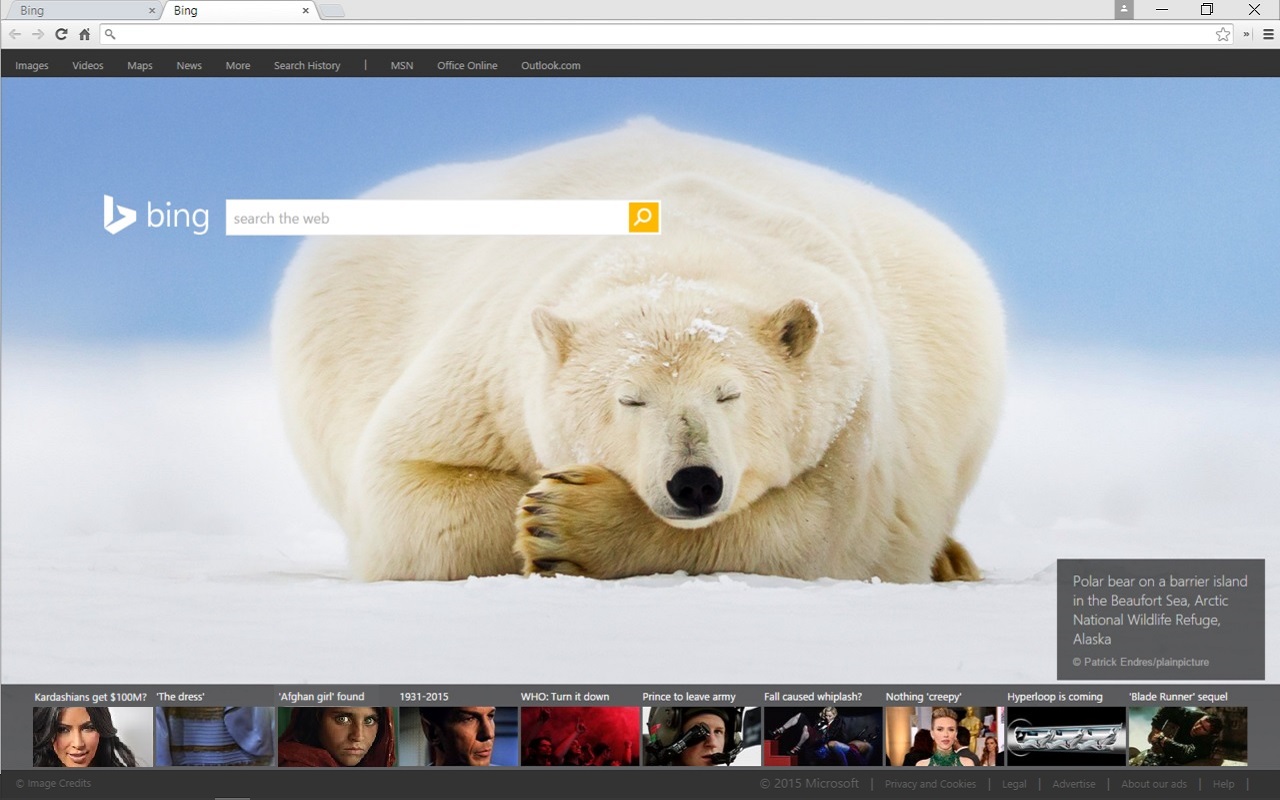Open the browser overflow menu chevron

coord(1245,33)
